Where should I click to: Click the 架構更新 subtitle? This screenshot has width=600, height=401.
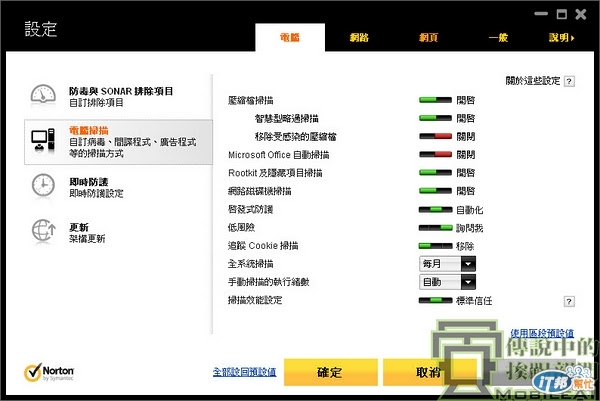[87, 239]
